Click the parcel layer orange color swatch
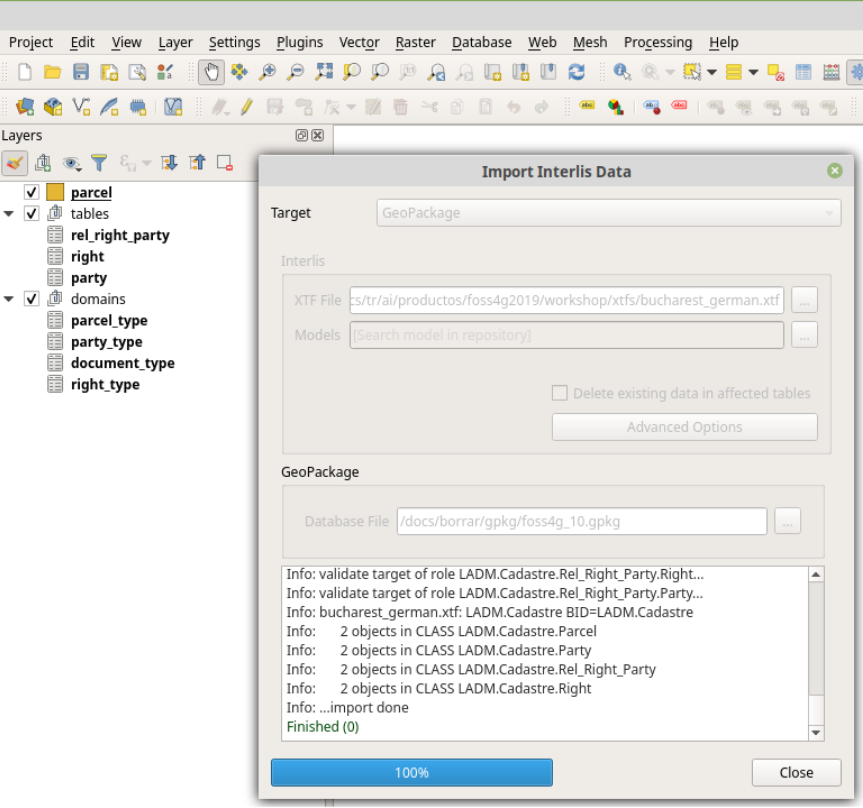Viewport: 863px width, 808px height. pos(55,192)
